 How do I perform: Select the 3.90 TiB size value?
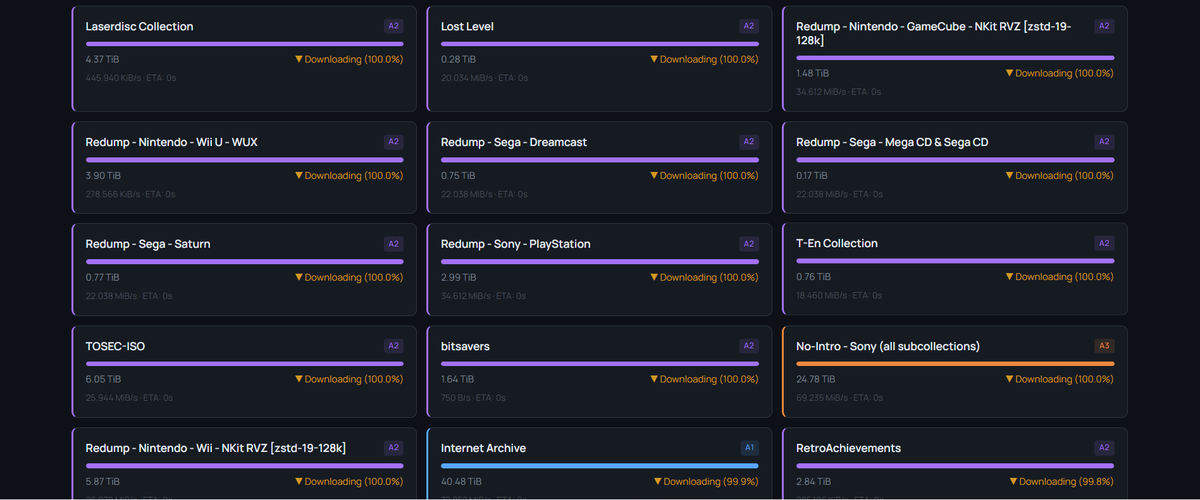103,176
